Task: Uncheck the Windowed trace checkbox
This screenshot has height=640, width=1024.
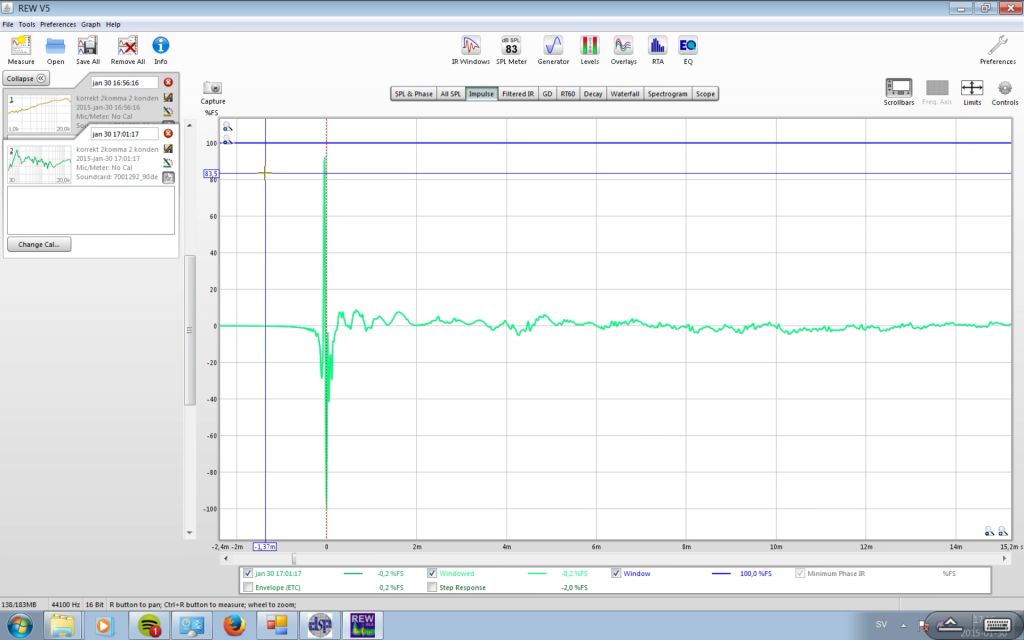Action: tap(432, 573)
